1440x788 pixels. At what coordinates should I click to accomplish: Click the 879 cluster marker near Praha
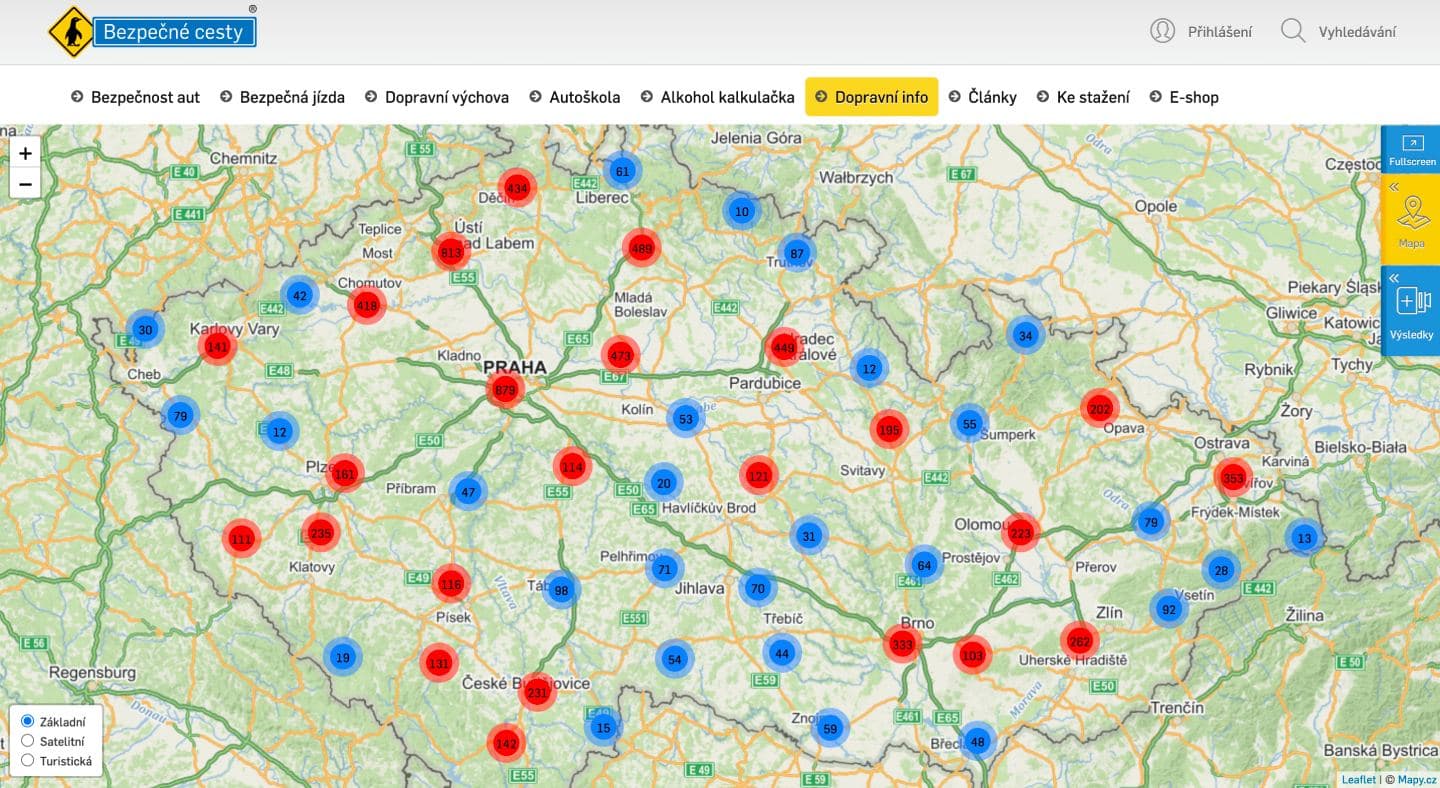click(x=506, y=390)
